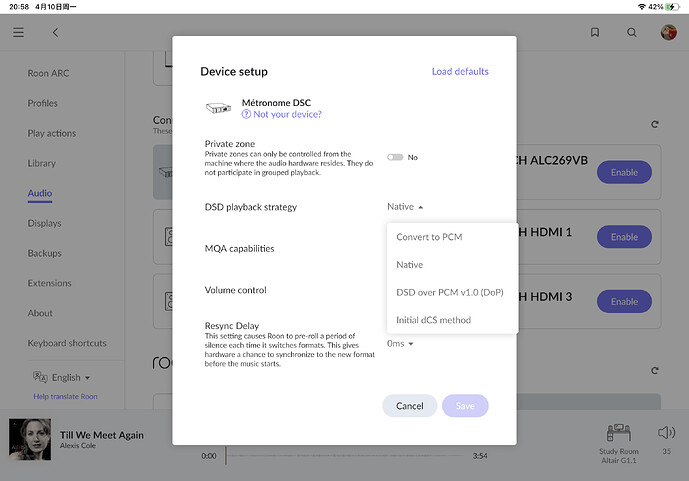Image resolution: width=689 pixels, height=481 pixels.
Task: Collapse the DSD playback strategy dropdown
Action: pos(405,206)
